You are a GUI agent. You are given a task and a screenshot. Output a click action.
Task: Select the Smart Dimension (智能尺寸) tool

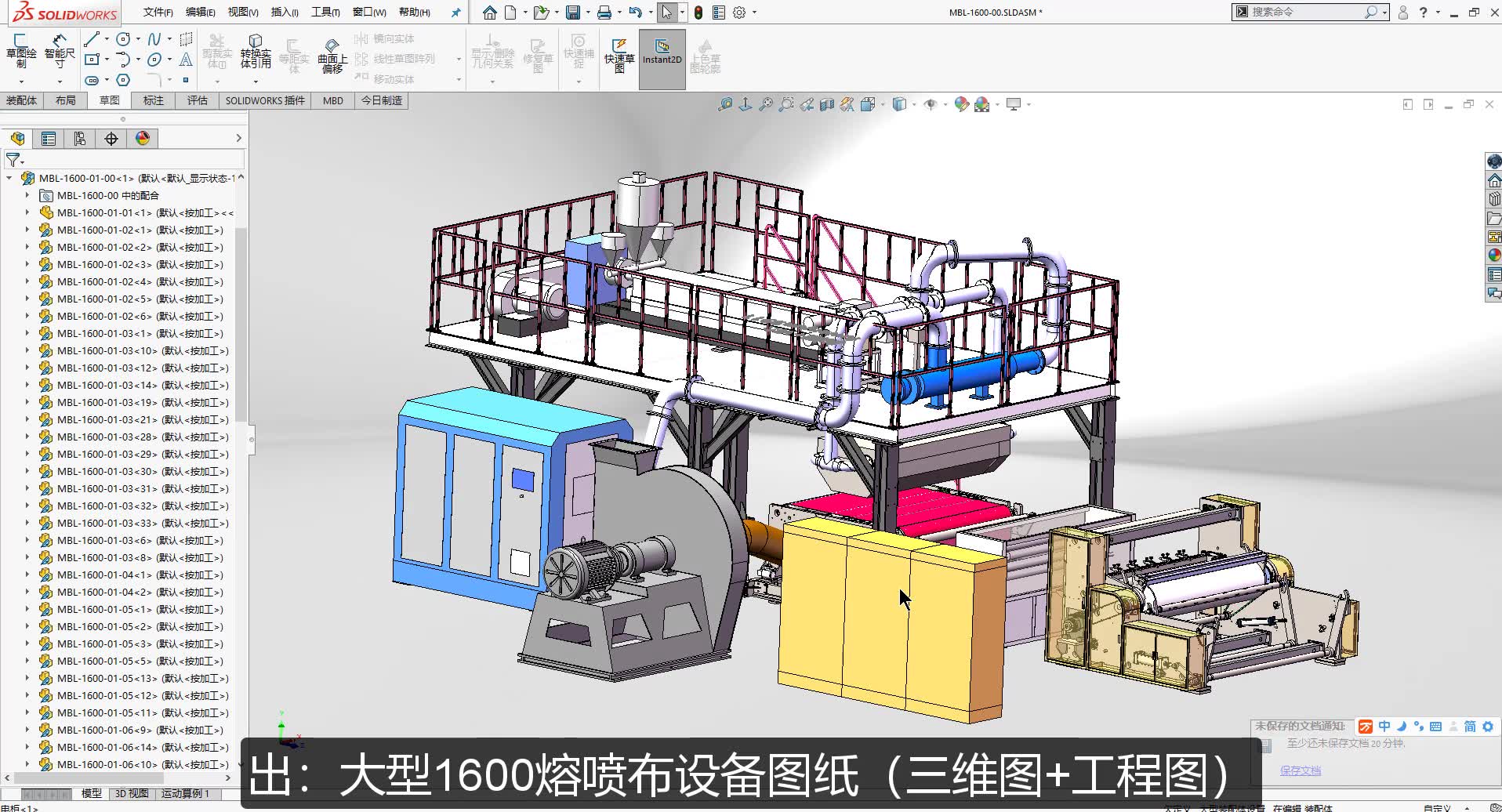(x=60, y=52)
